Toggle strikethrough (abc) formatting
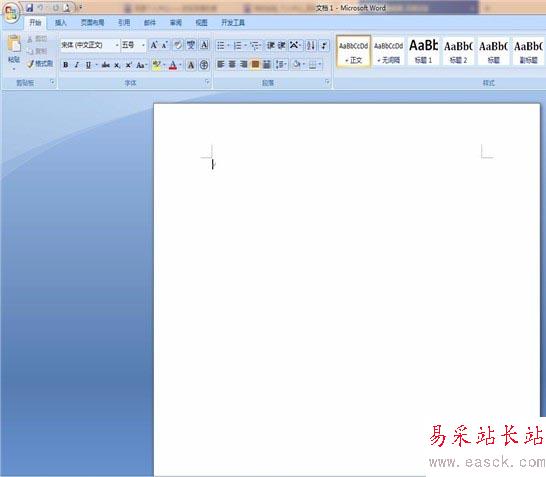This screenshot has width=546, height=477. pos(106,65)
